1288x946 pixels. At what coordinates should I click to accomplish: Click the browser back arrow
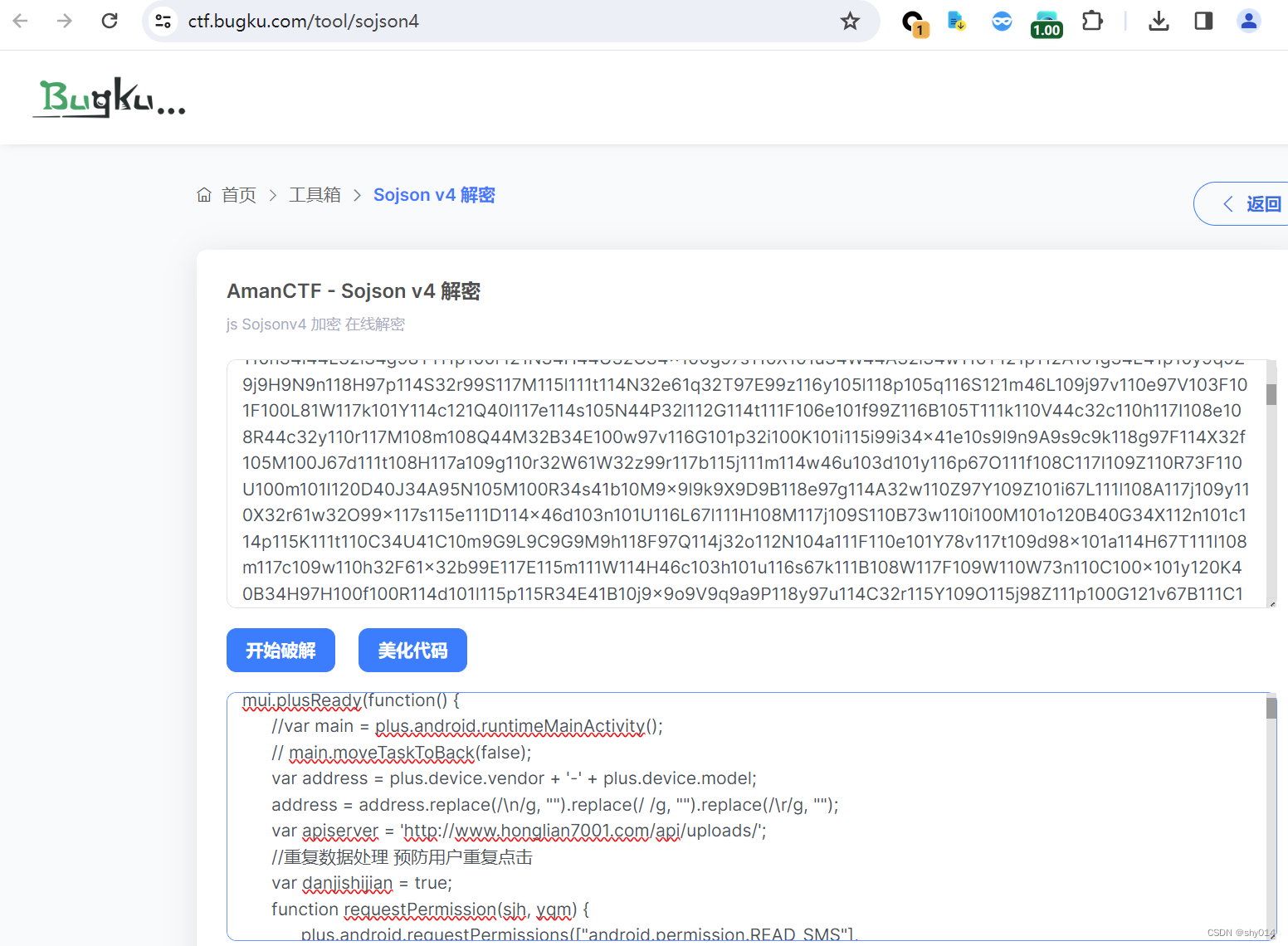coord(21,21)
